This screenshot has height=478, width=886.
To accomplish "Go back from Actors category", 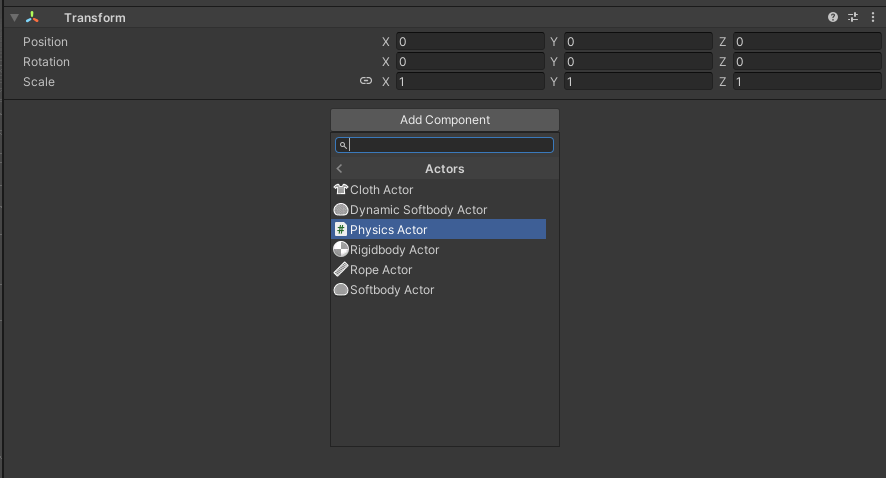I will pyautogui.click(x=340, y=169).
